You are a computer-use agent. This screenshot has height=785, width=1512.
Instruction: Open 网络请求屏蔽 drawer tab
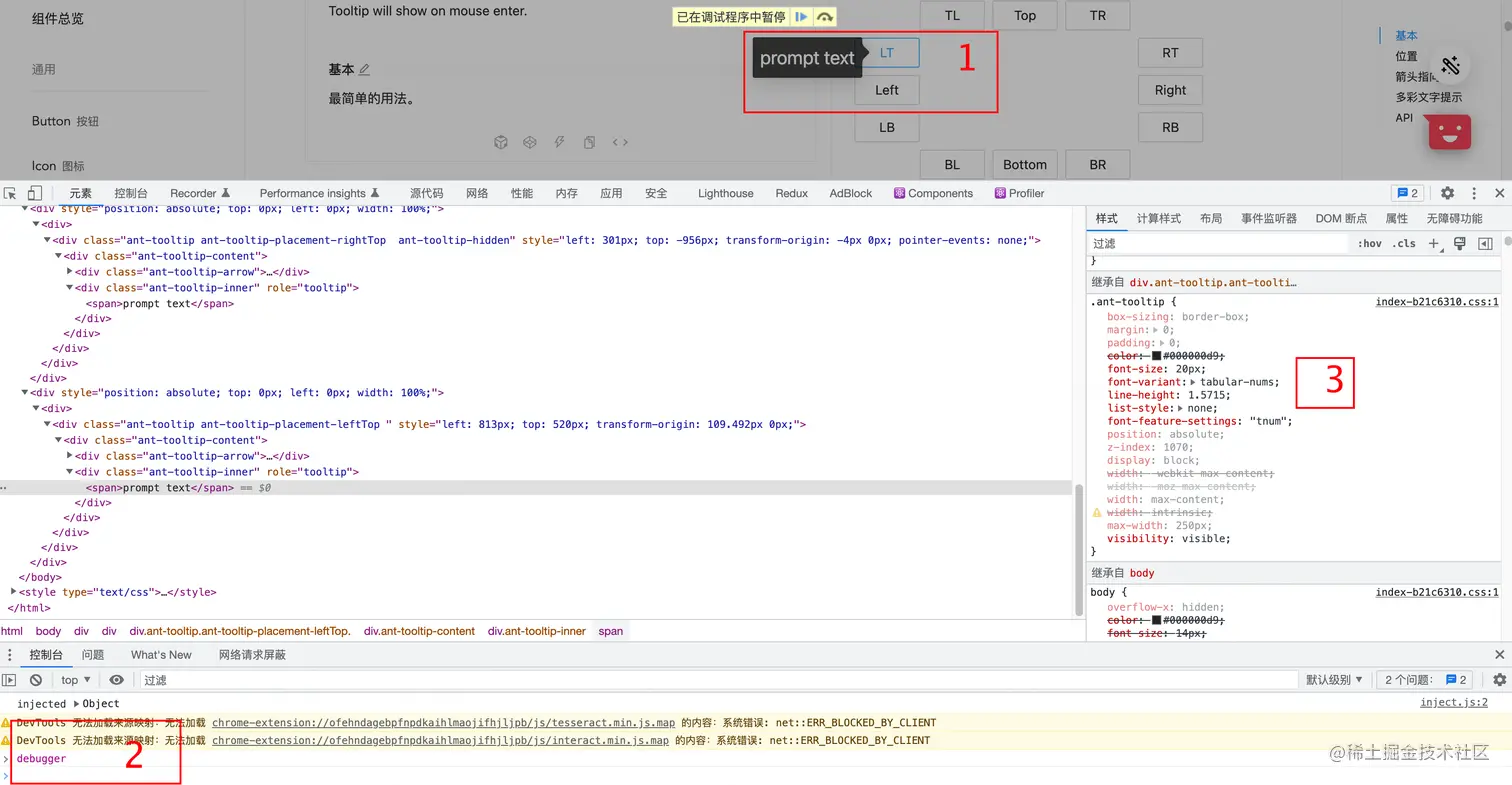(x=252, y=655)
